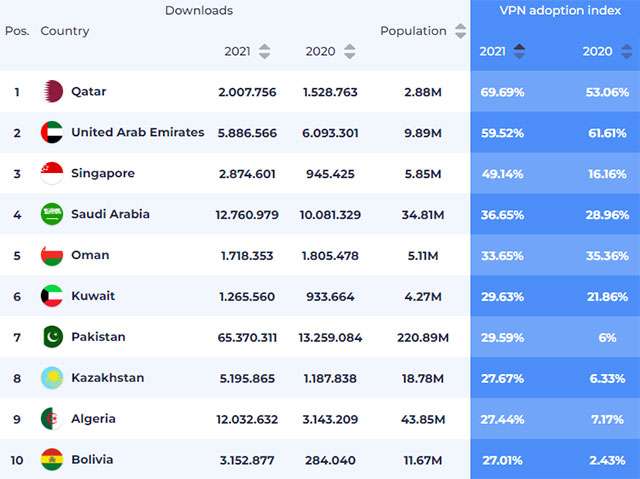640x479 pixels.
Task: Click the Bolivia flag icon
Action: pos(52,460)
